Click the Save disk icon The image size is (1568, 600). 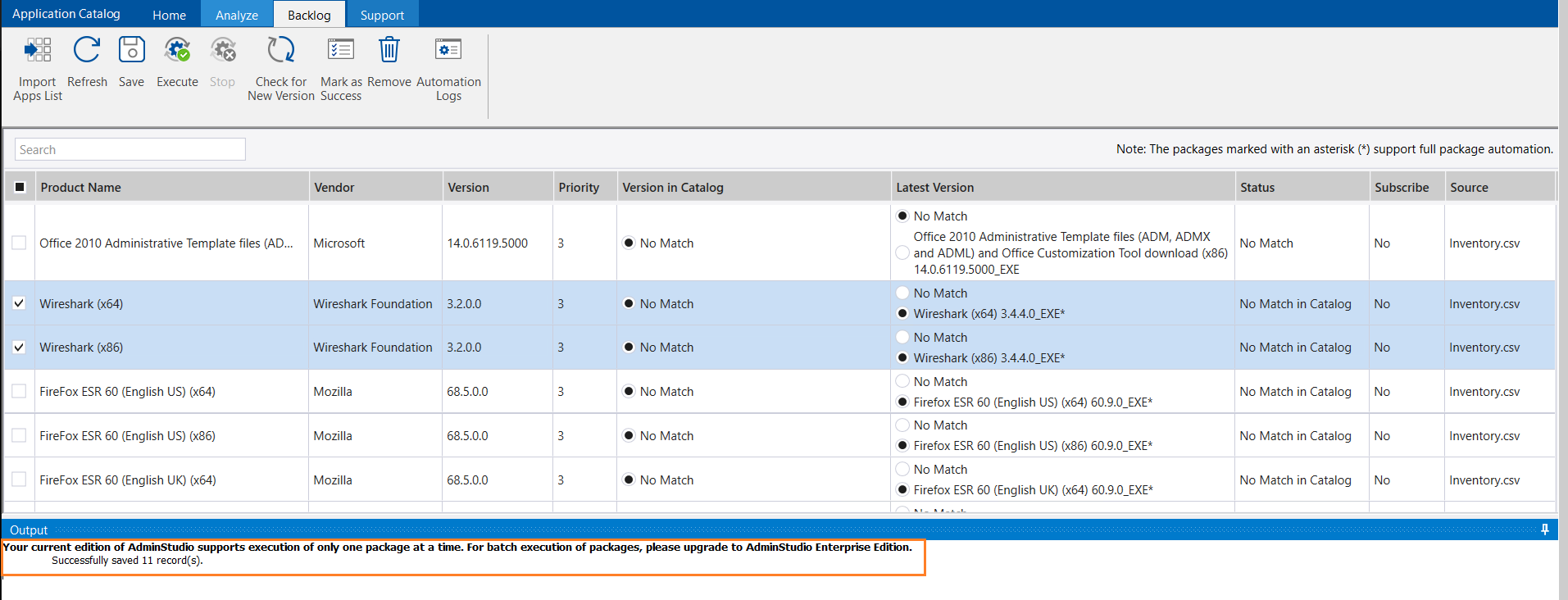point(131,50)
